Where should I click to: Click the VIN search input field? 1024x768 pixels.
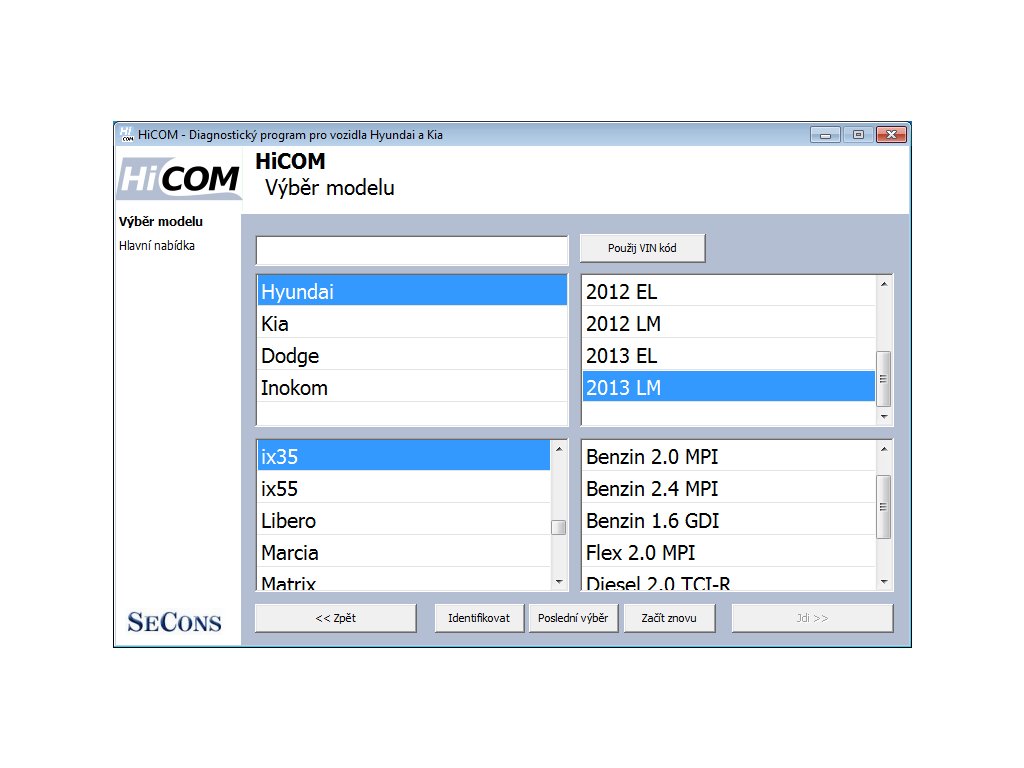click(412, 250)
